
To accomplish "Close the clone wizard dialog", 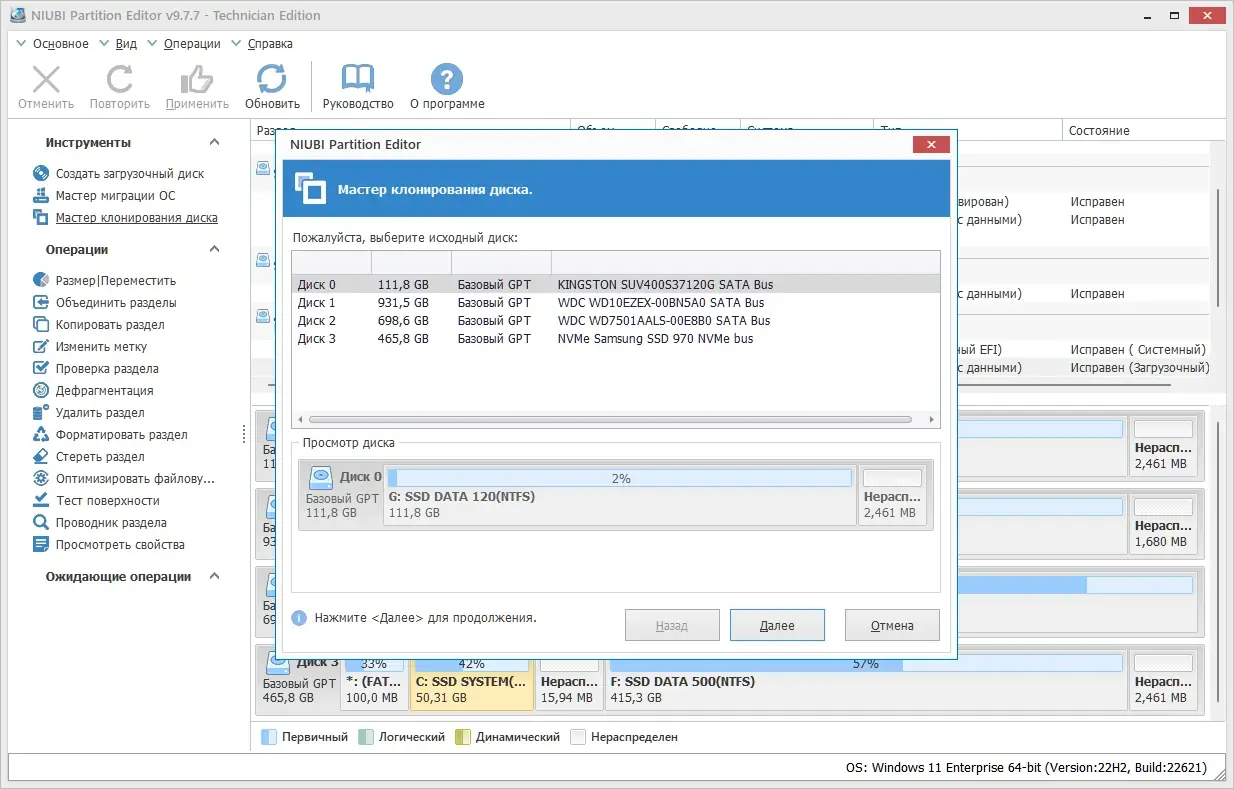I will click(x=931, y=145).
